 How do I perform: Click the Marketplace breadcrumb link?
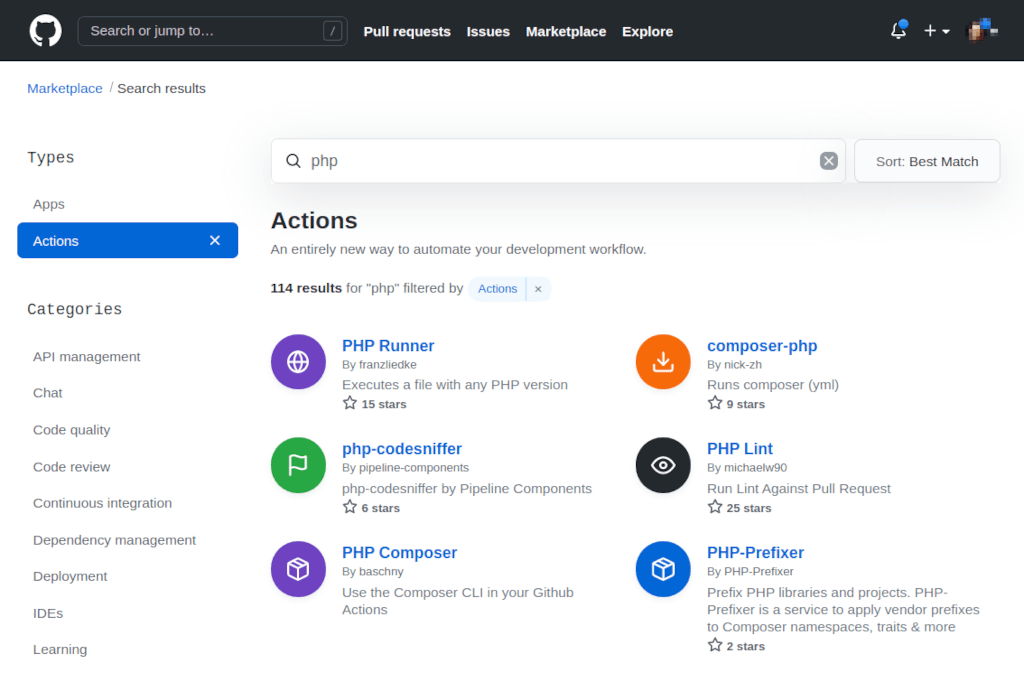click(65, 88)
